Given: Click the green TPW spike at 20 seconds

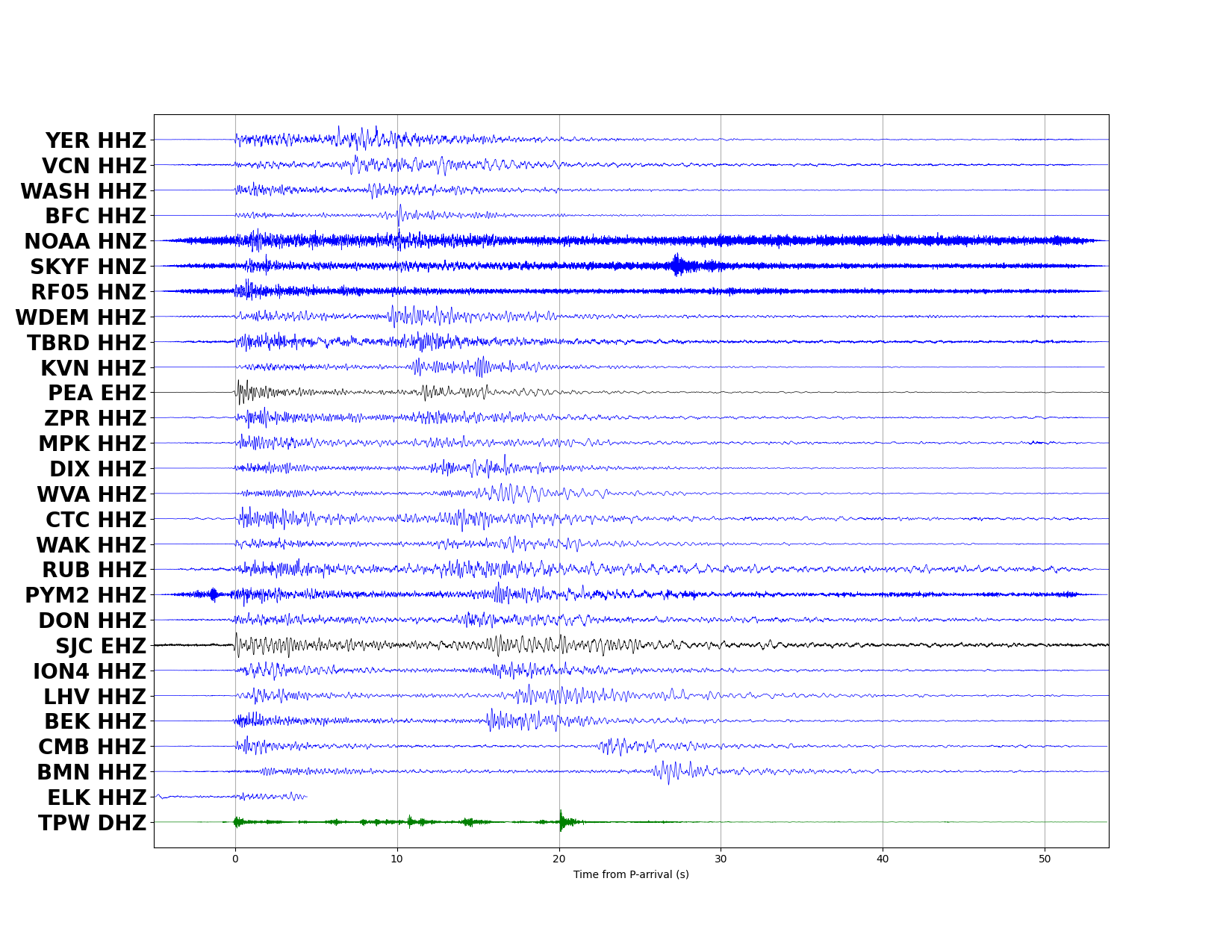Looking at the screenshot, I should pyautogui.click(x=561, y=821).
